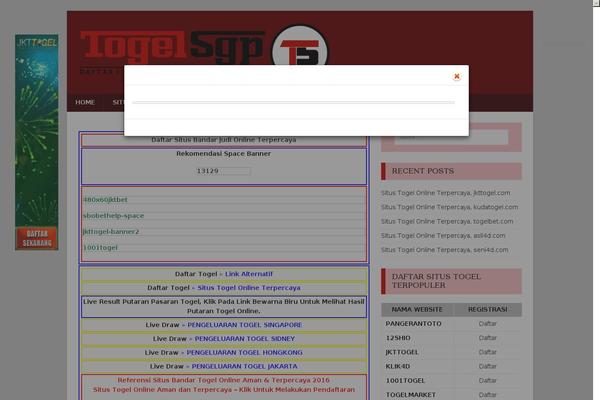This screenshot has height=400, width=600.
Task: Click Daftar for 125HIO
Action: click(x=488, y=338)
